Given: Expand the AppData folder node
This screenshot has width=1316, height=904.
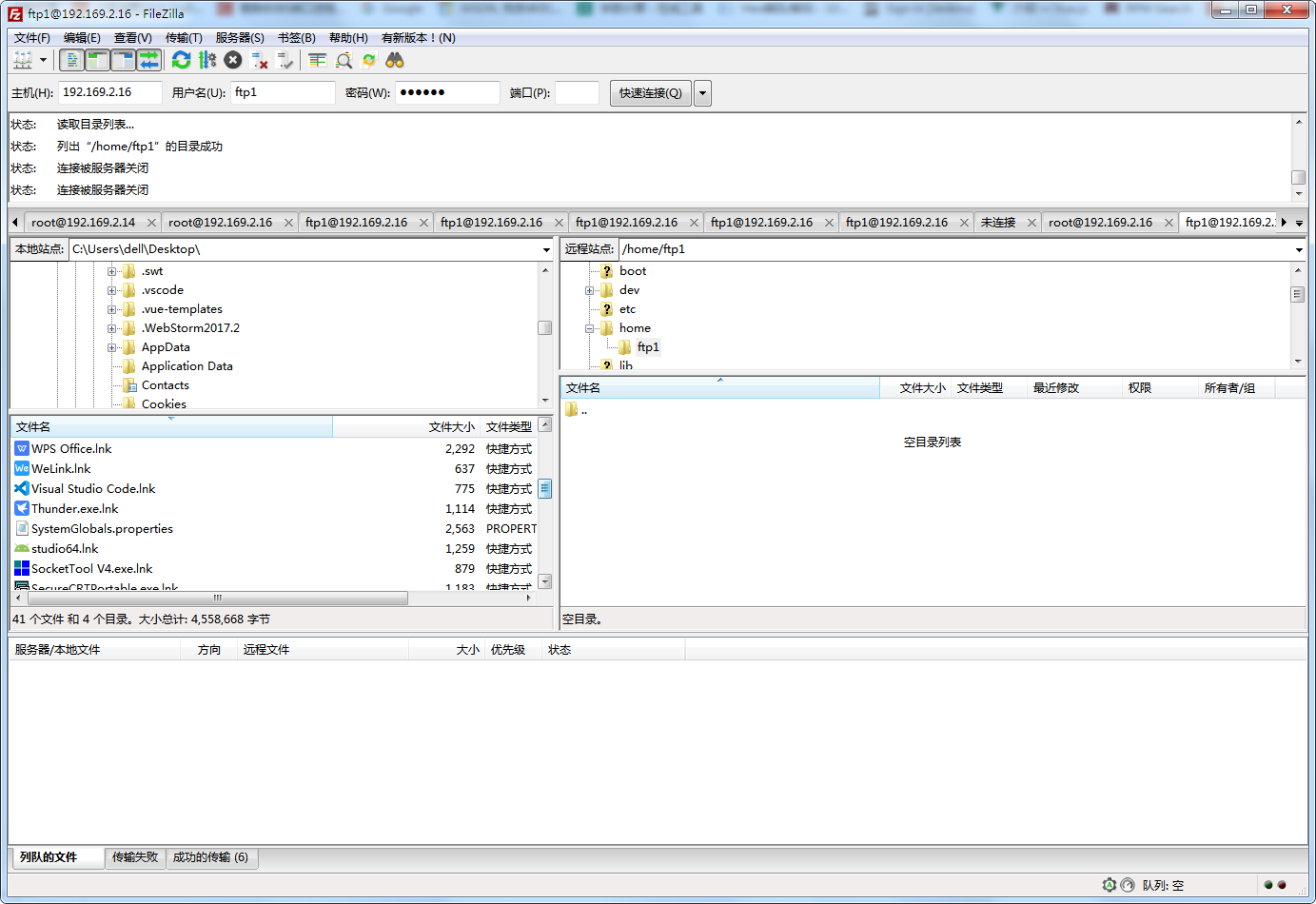Looking at the screenshot, I should point(112,347).
